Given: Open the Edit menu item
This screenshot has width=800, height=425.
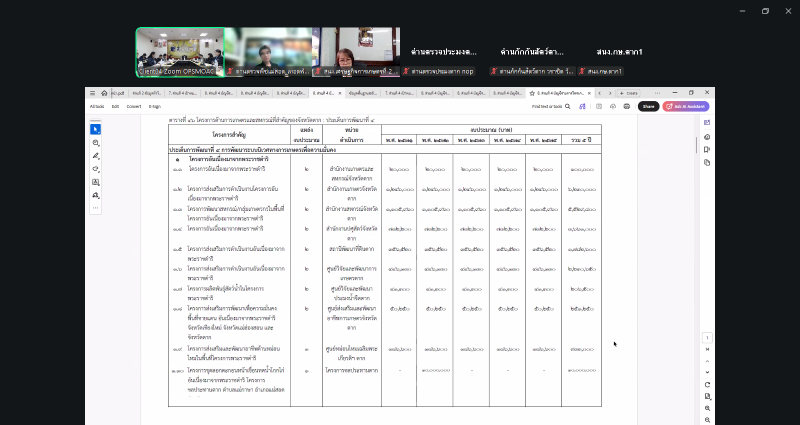Looking at the screenshot, I should click(115, 107).
